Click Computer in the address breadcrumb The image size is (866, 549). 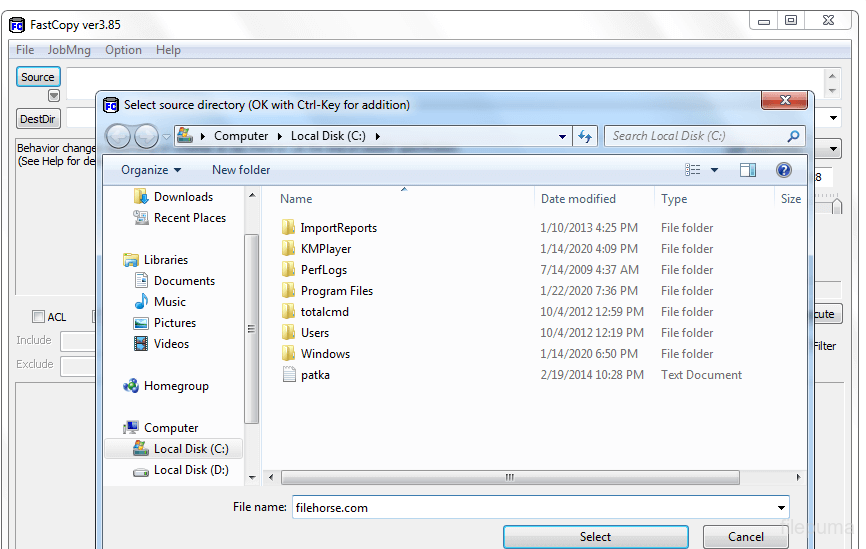[241, 136]
